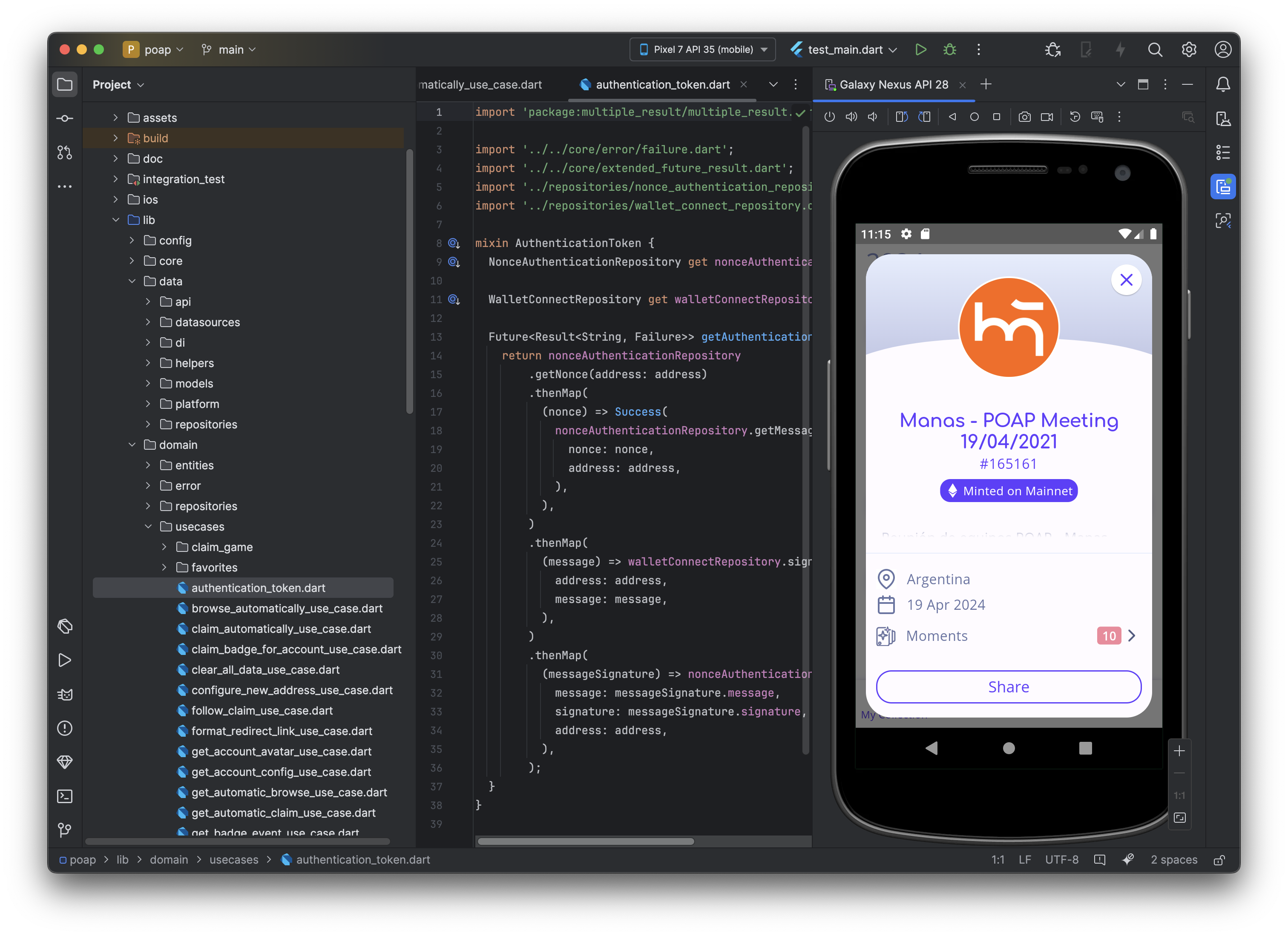This screenshot has height=936, width=1288.
Task: Open the poap project dropdown
Action: pyautogui.click(x=153, y=49)
